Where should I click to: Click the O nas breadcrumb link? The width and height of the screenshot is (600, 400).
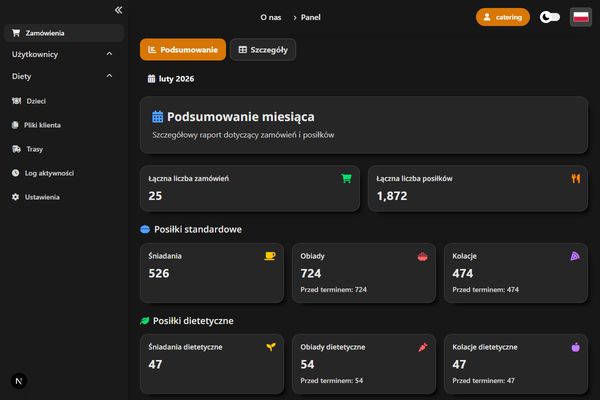(x=269, y=17)
